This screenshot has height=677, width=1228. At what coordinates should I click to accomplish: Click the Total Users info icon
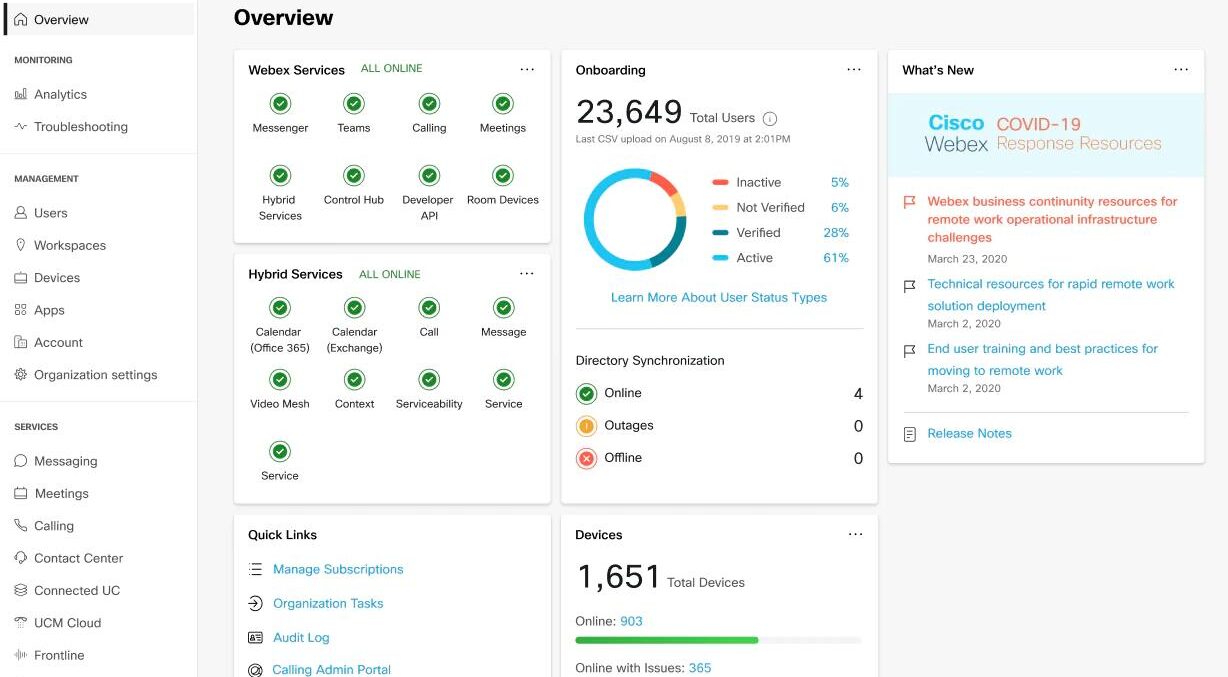770,118
